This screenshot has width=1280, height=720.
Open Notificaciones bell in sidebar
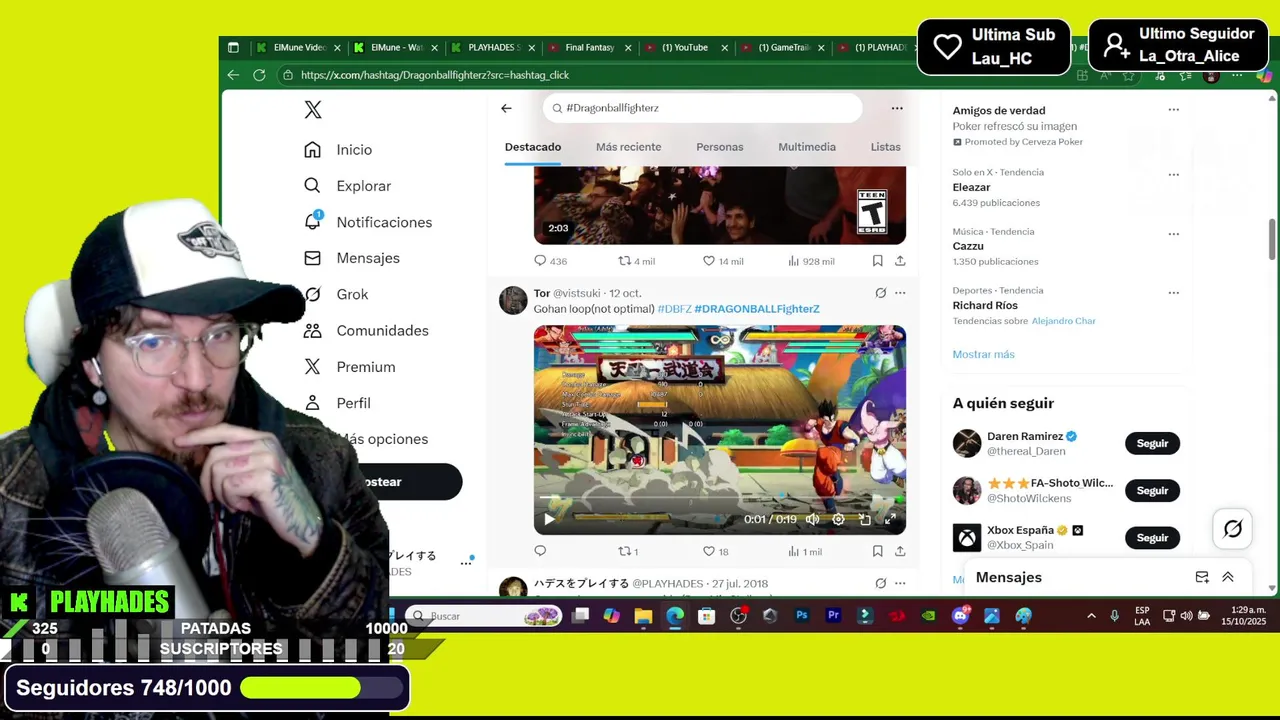click(368, 222)
